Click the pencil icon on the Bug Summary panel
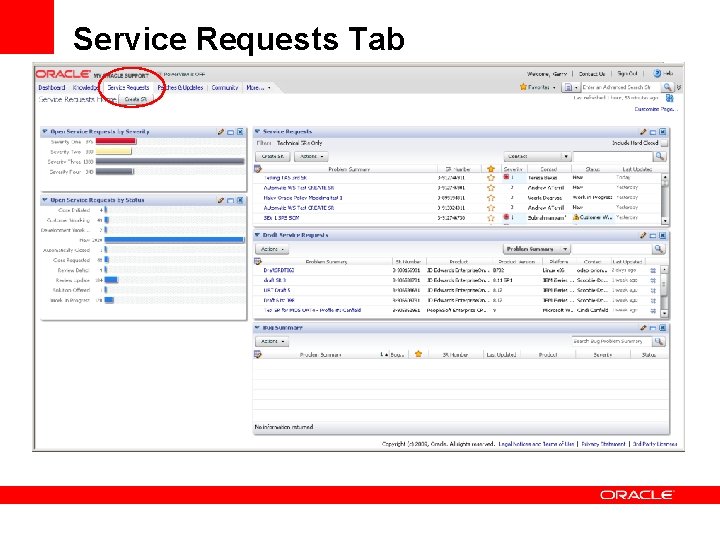Screen dimensions: 720x540 (x=643, y=328)
